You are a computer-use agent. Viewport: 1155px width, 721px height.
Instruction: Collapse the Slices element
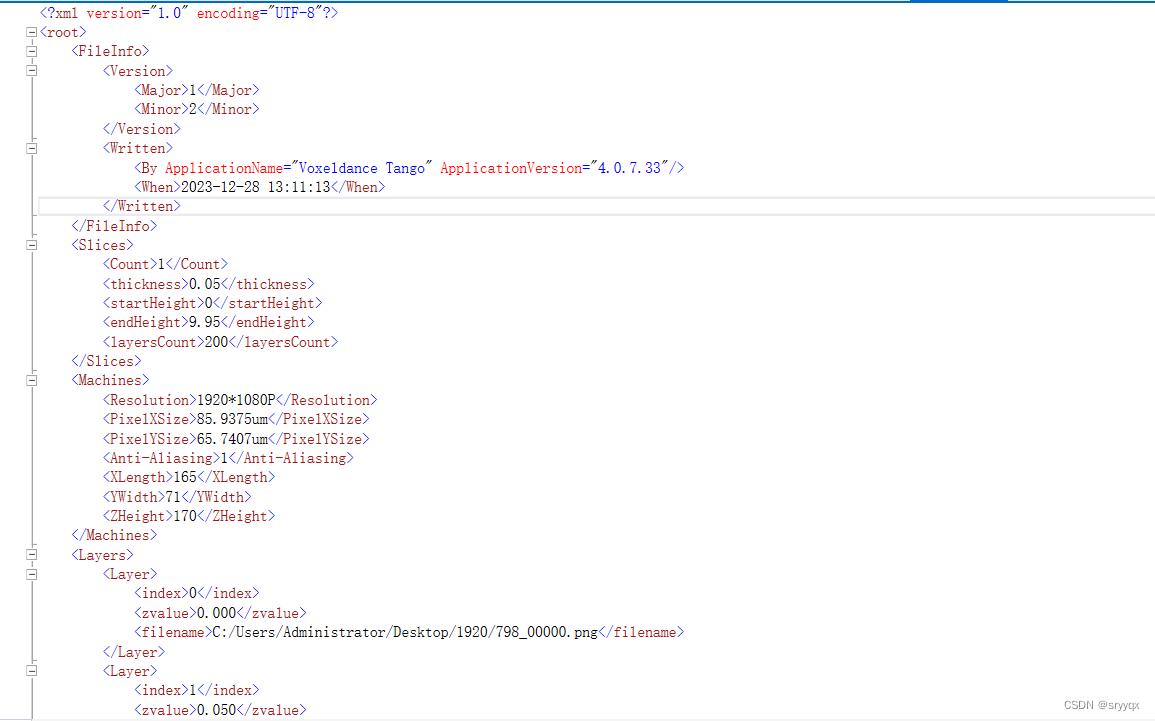(x=31, y=244)
